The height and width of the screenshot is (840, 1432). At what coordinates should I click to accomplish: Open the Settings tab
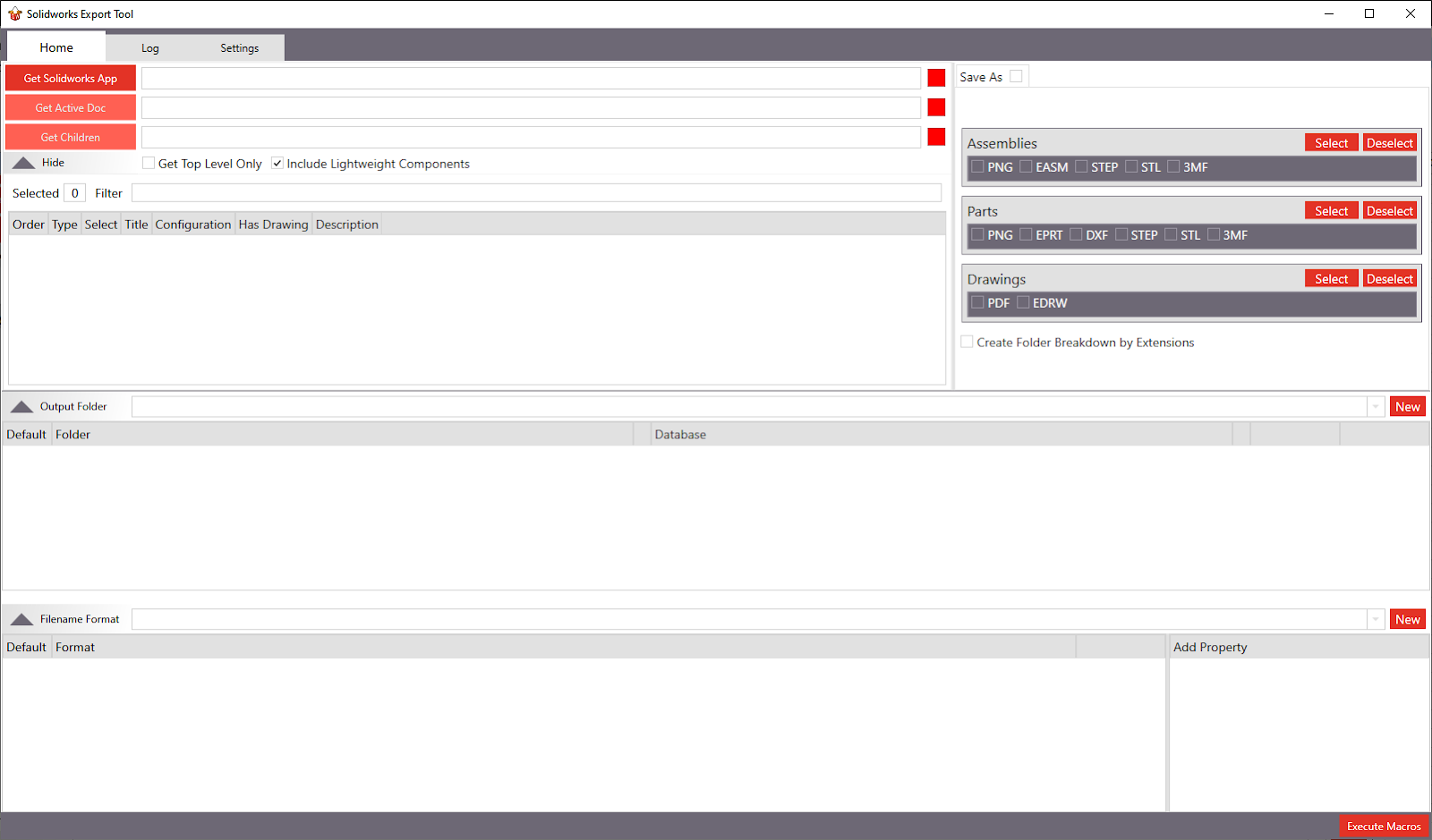coord(239,48)
